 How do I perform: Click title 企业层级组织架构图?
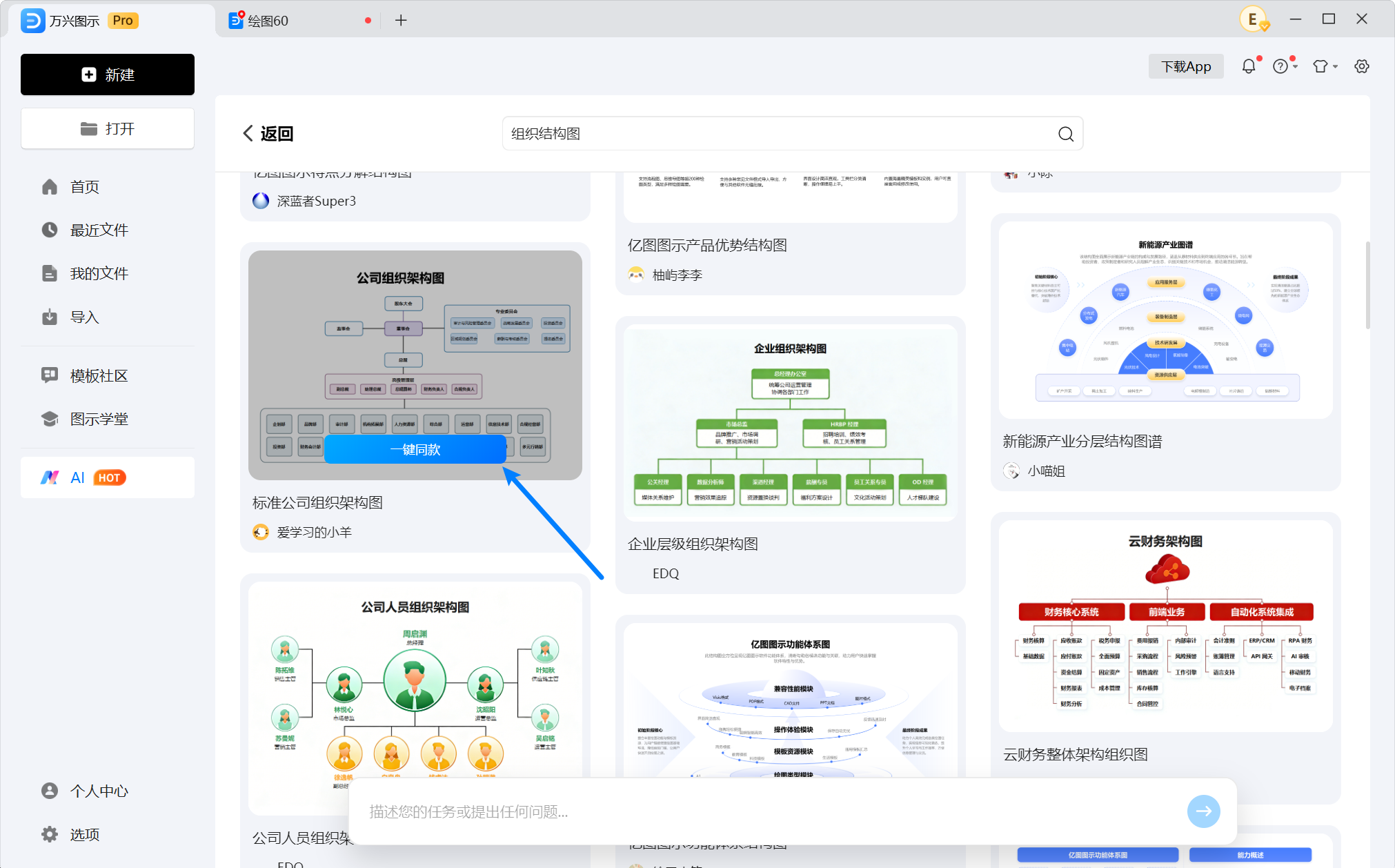(x=693, y=544)
